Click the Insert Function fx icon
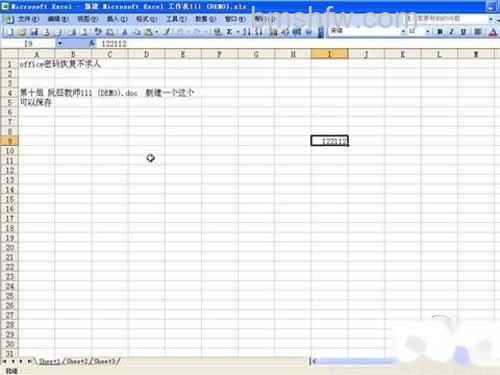Viewport: 500px width, 375px height. [x=92, y=44]
